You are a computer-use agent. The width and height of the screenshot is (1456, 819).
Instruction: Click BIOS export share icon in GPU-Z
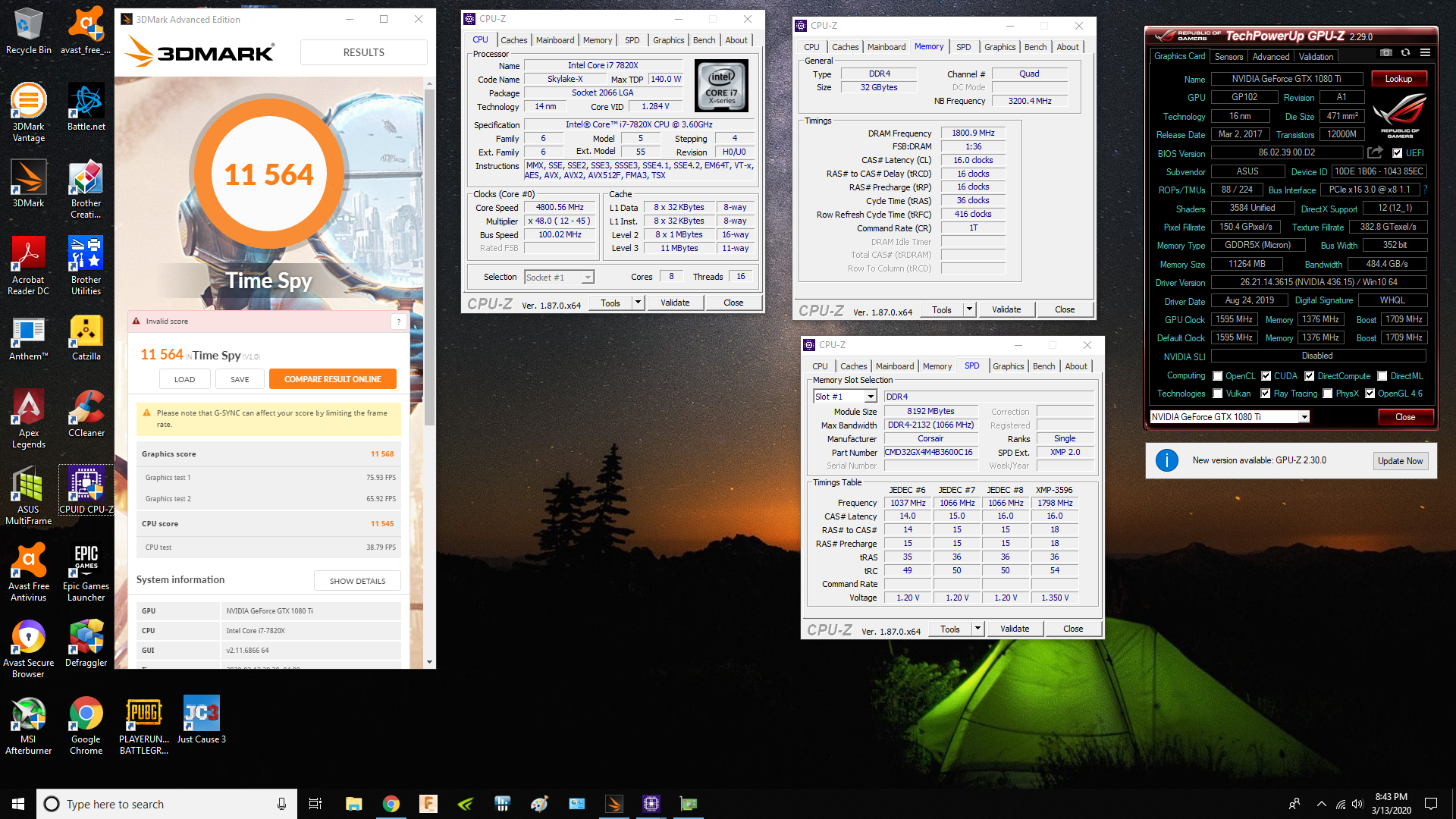coord(1375,152)
